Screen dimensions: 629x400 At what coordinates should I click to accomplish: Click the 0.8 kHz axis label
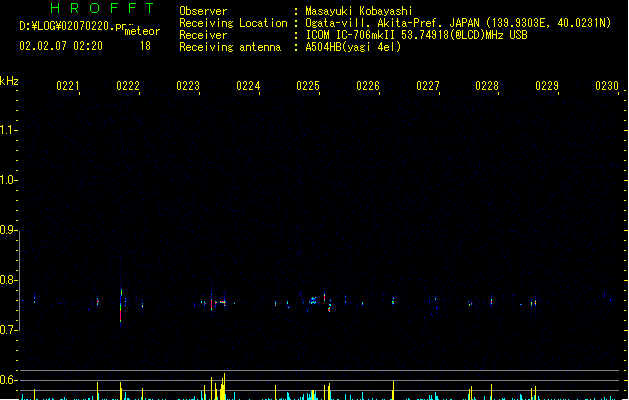(8, 280)
